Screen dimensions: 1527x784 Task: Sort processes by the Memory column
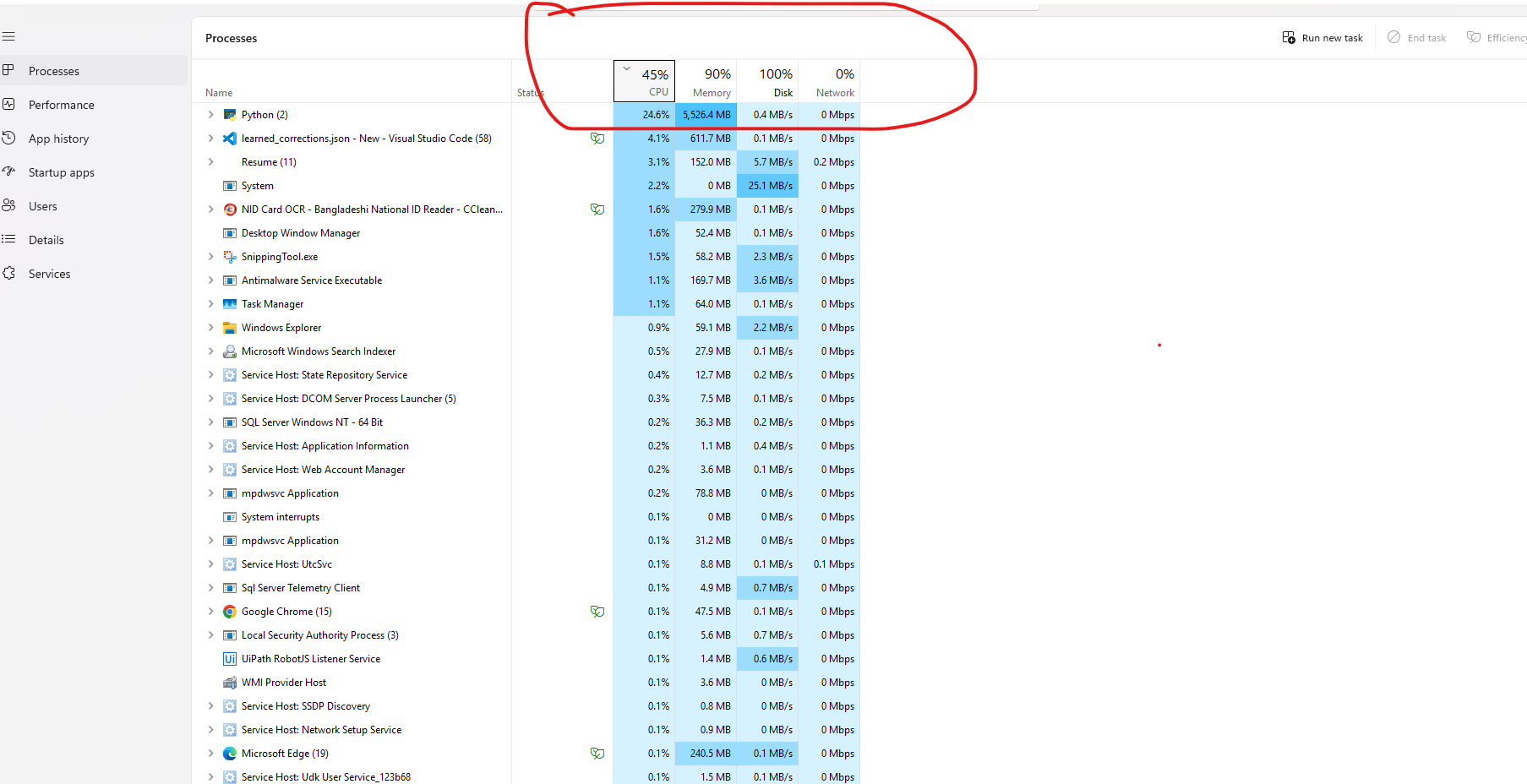tap(706, 82)
